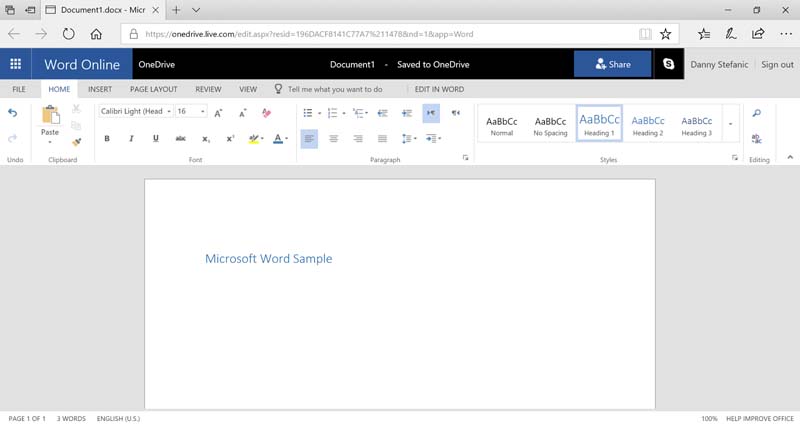Apply strikethrough using the abc icon
The image size is (800, 425).
click(180, 139)
